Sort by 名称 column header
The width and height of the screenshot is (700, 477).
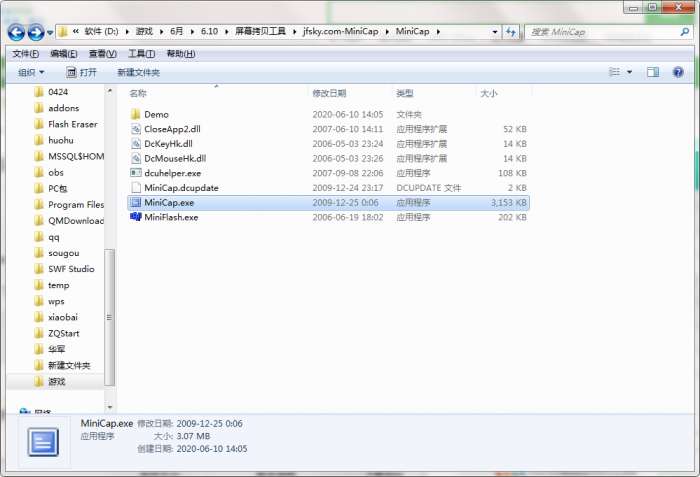pyautogui.click(x=138, y=93)
